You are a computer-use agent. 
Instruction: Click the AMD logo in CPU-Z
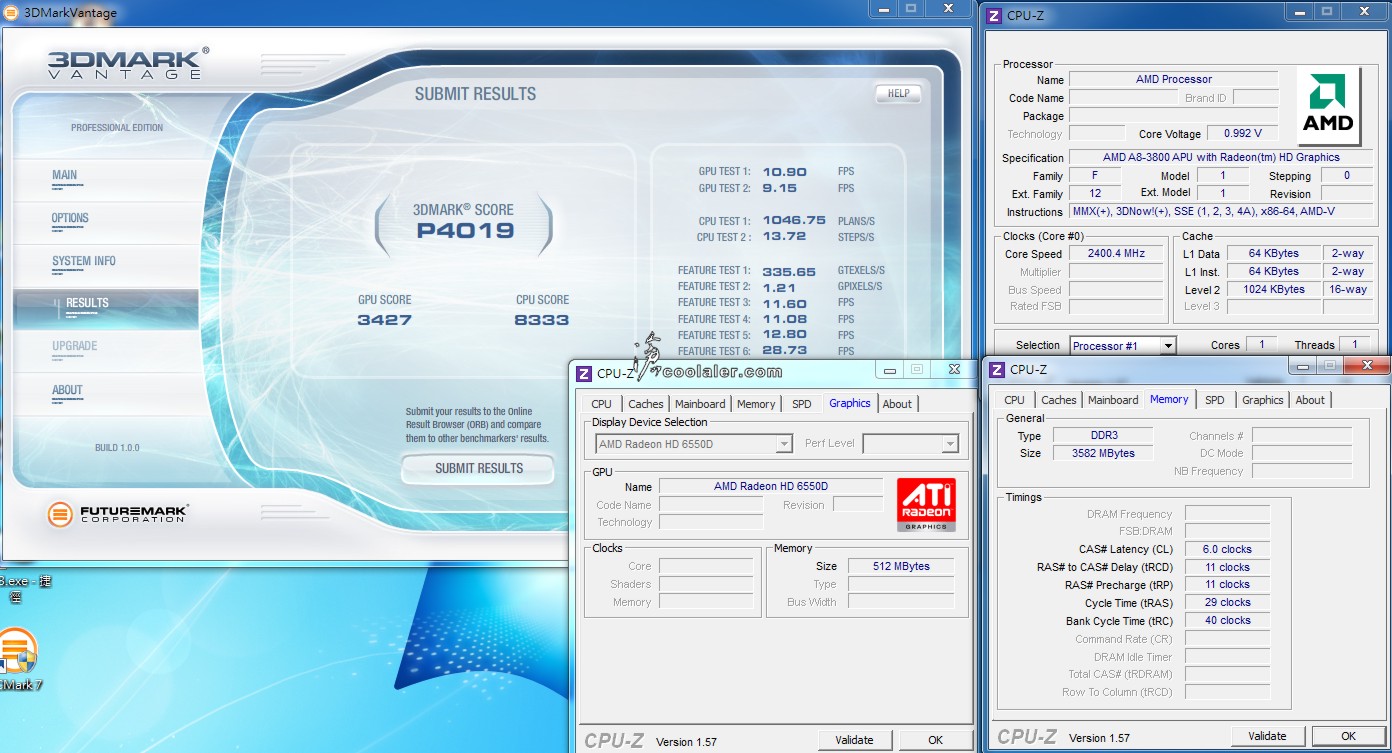1328,106
